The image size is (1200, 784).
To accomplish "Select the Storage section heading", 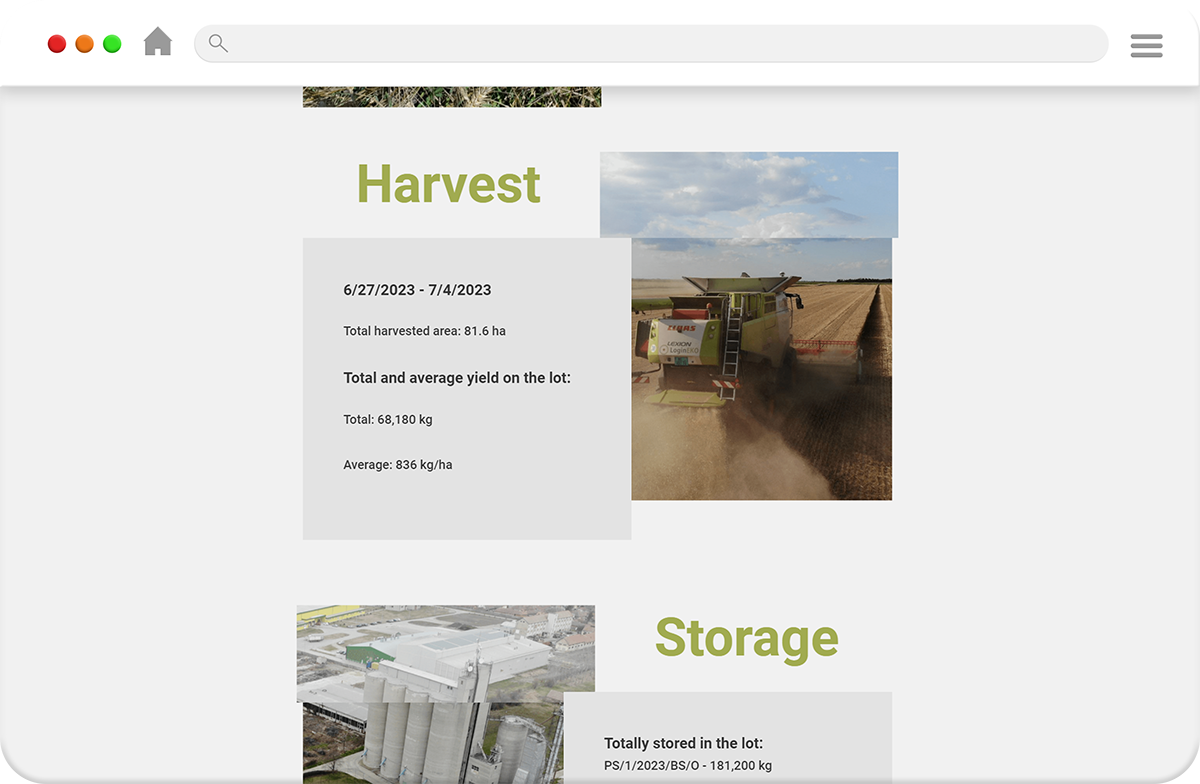I will click(x=747, y=637).
